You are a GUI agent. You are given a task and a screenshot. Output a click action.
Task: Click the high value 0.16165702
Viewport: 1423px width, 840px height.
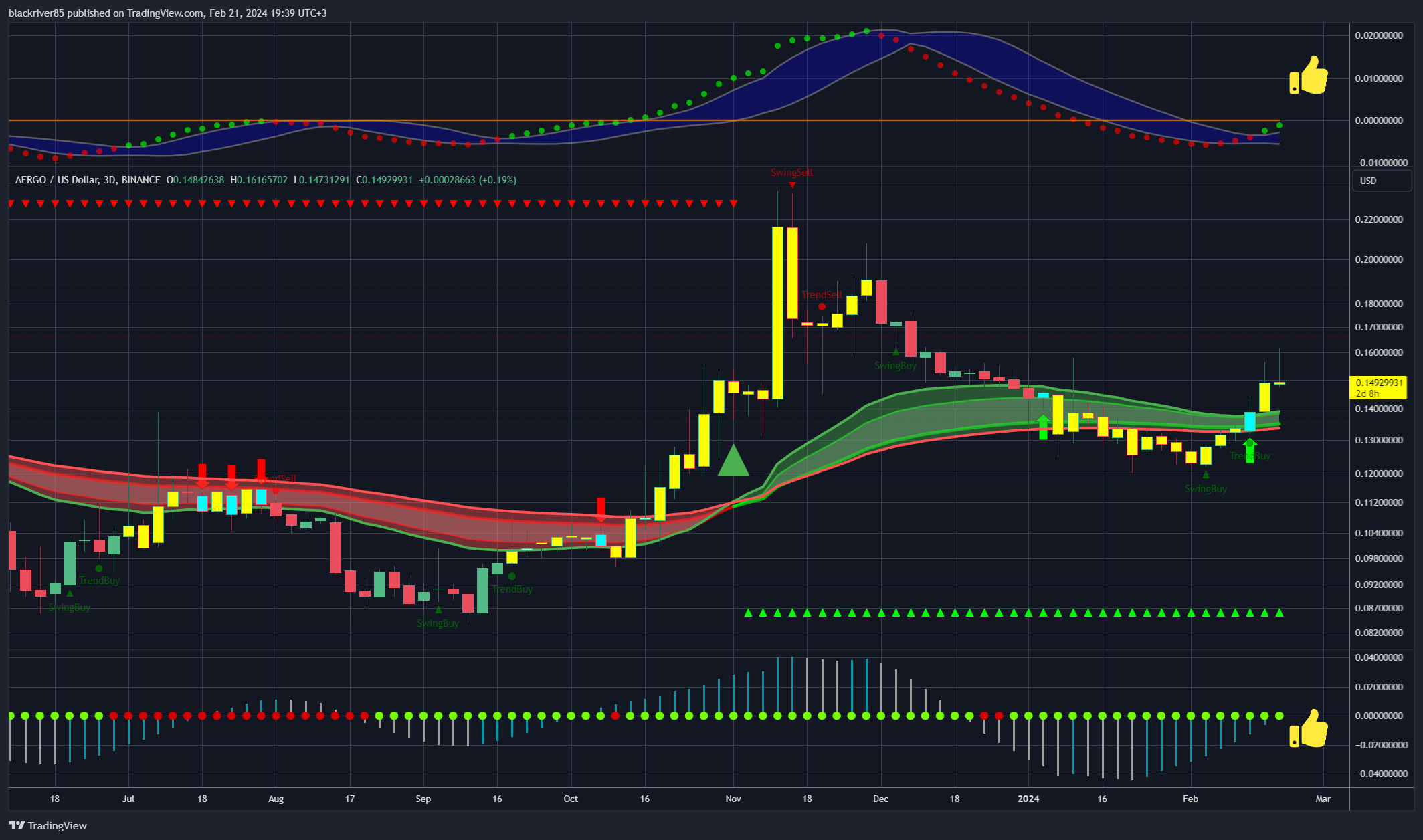(262, 180)
